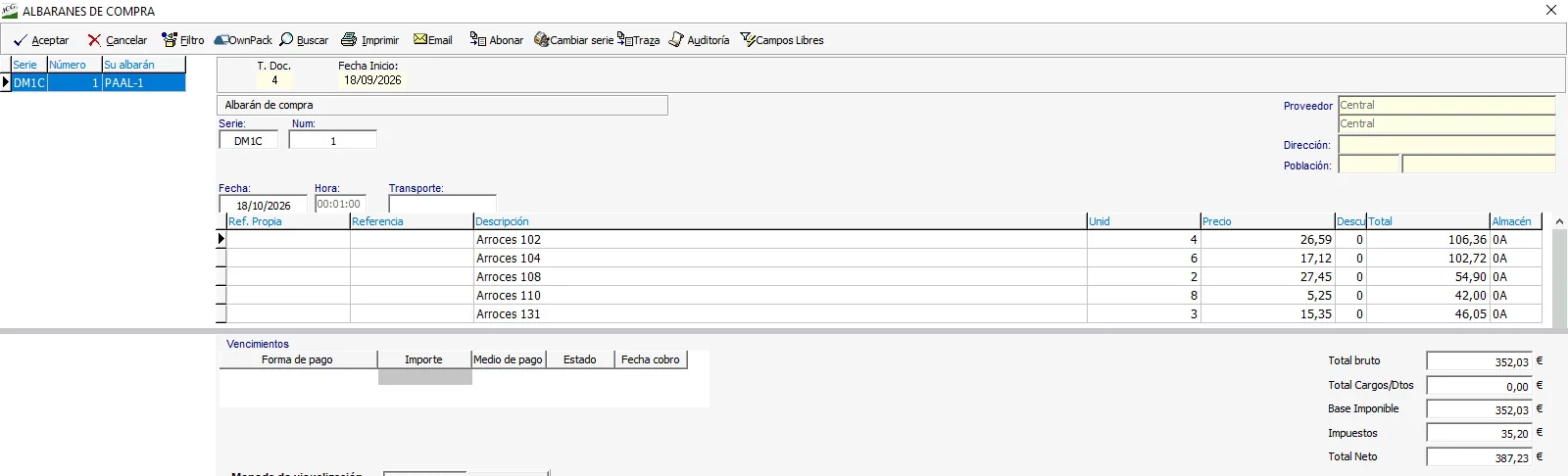Click the Email envelope icon
The image size is (1568, 476).
click(420, 39)
